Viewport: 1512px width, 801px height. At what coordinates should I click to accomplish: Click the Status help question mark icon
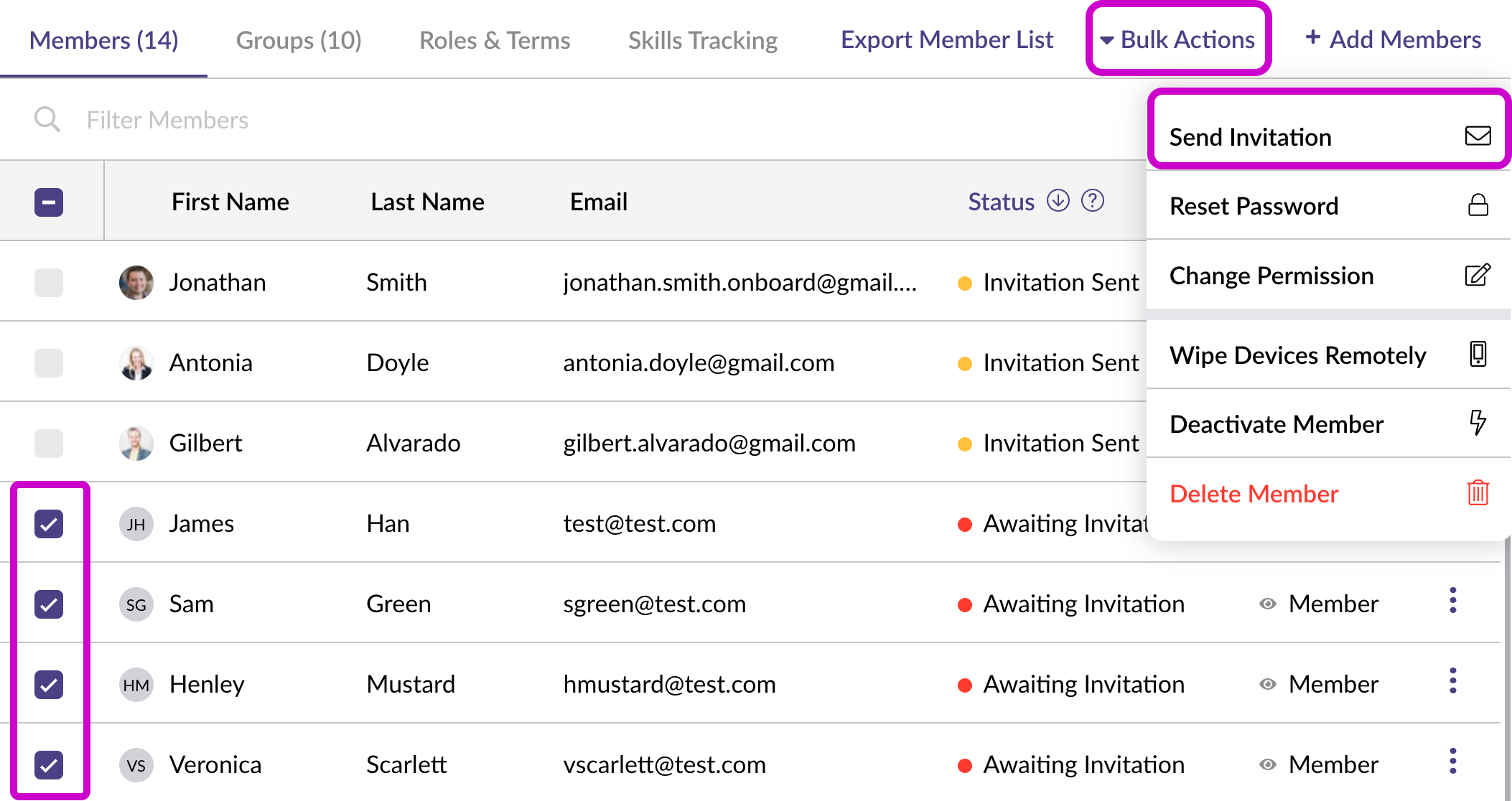(1092, 201)
